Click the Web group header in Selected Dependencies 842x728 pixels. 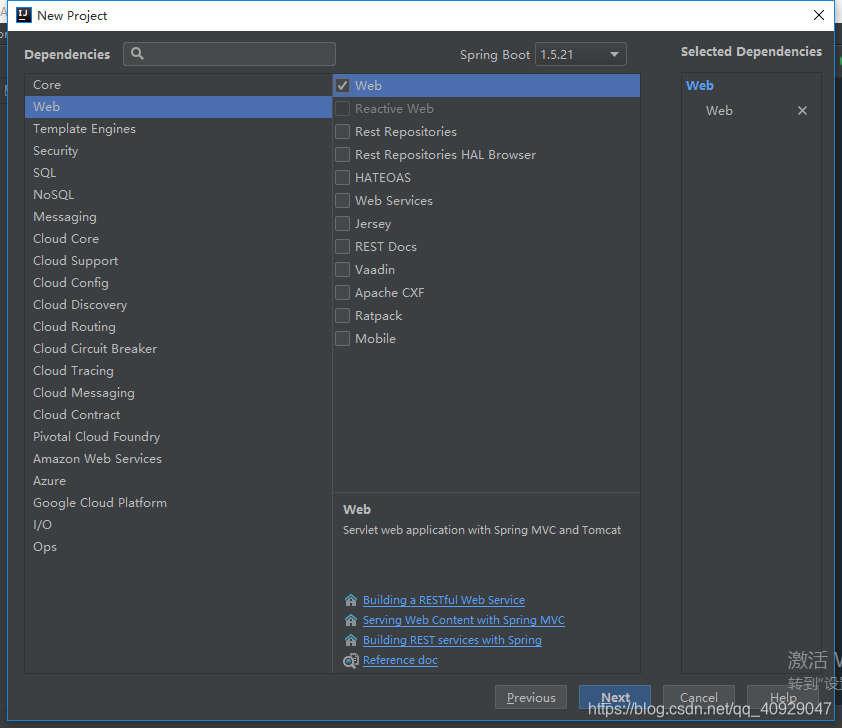tap(700, 86)
